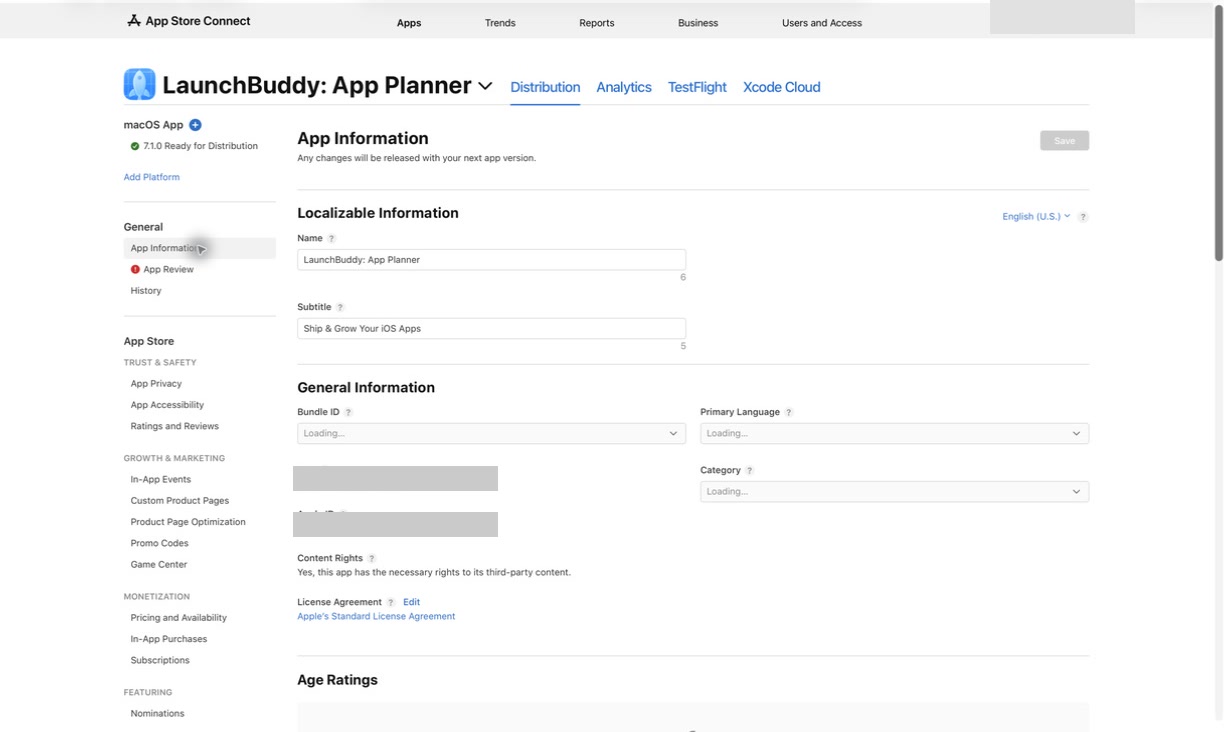Select App Information in sidebar

[x=200, y=248]
